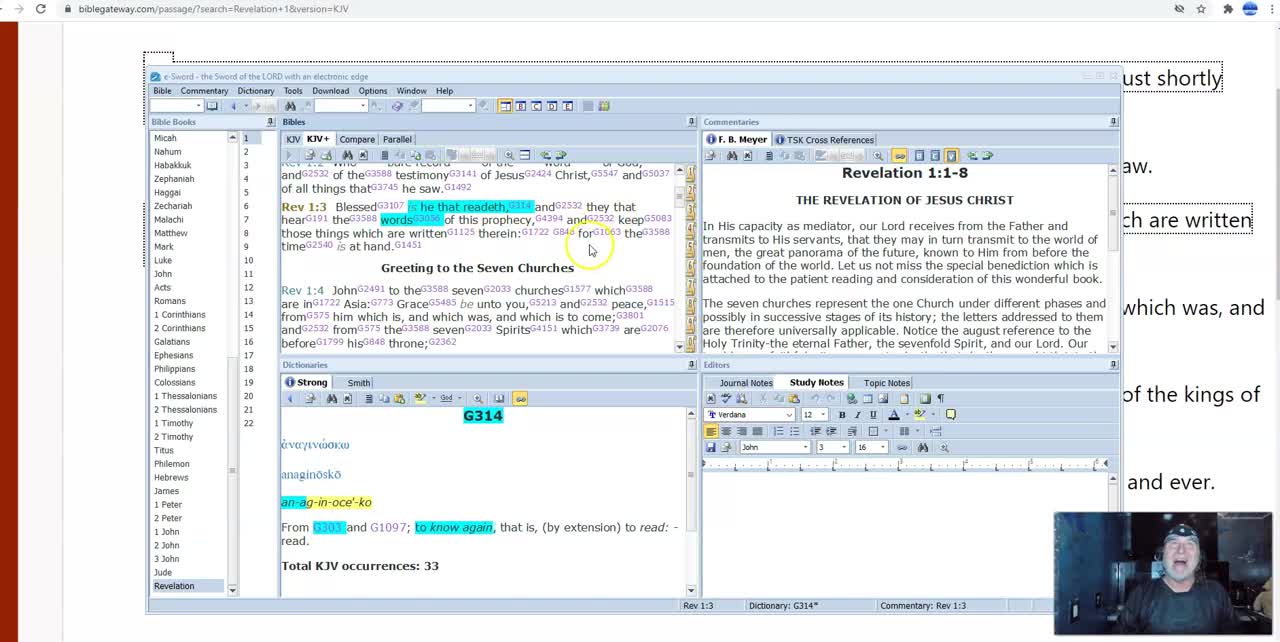Image resolution: width=1280 pixels, height=642 pixels.
Task: Open the Tools menu
Action: tap(293, 91)
